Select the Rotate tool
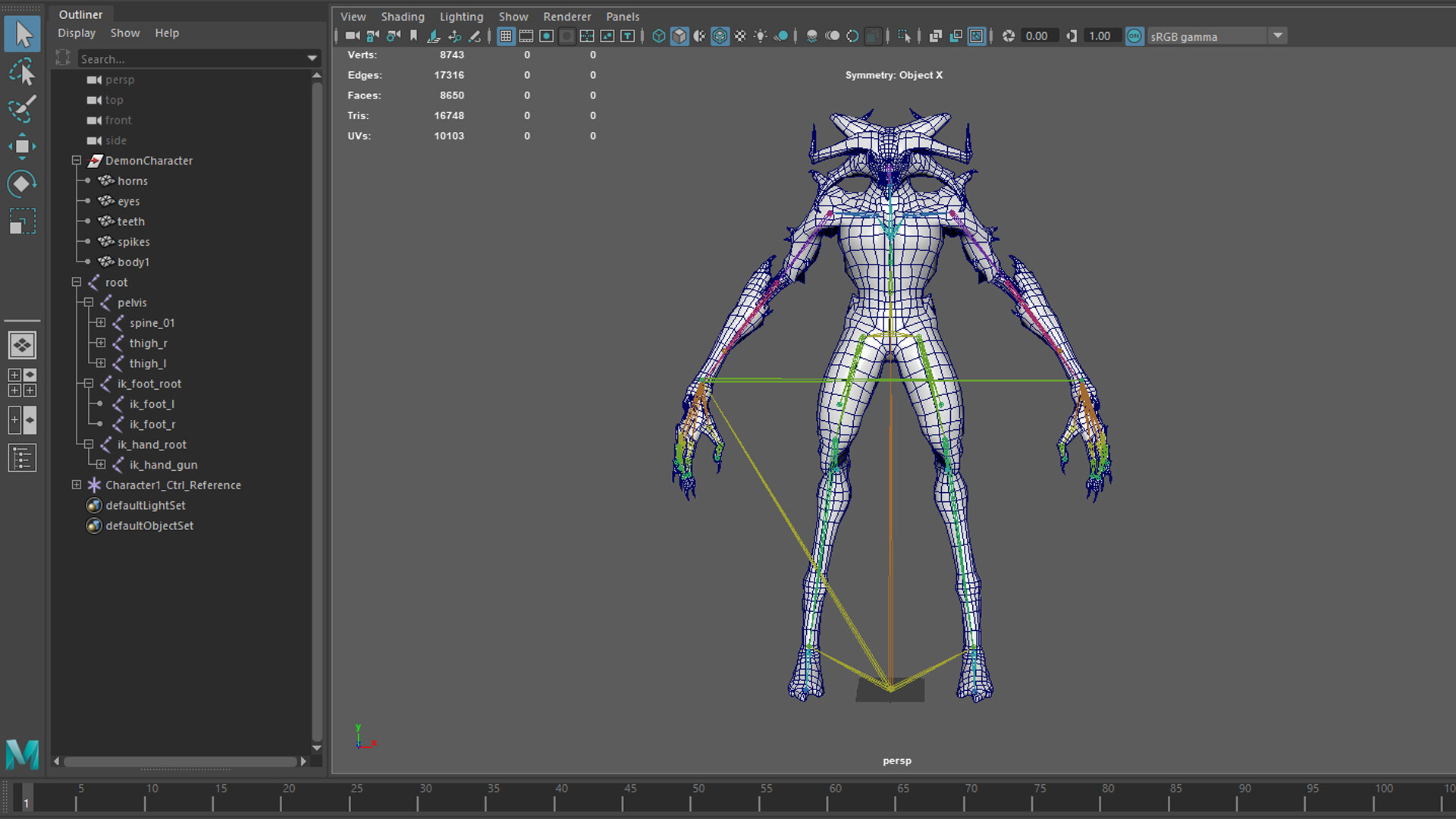This screenshot has height=819, width=1456. click(23, 184)
